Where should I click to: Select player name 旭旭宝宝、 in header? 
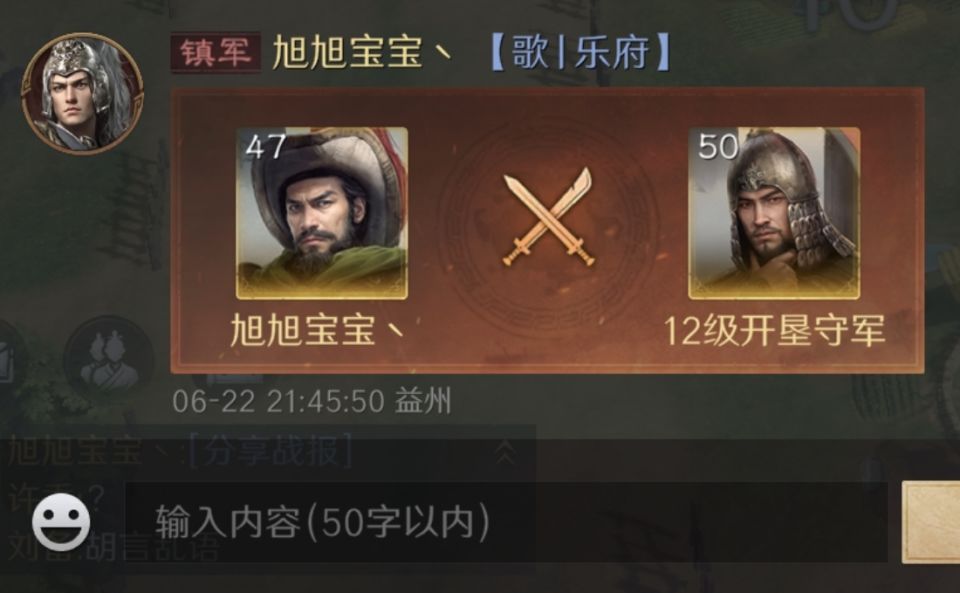362,53
